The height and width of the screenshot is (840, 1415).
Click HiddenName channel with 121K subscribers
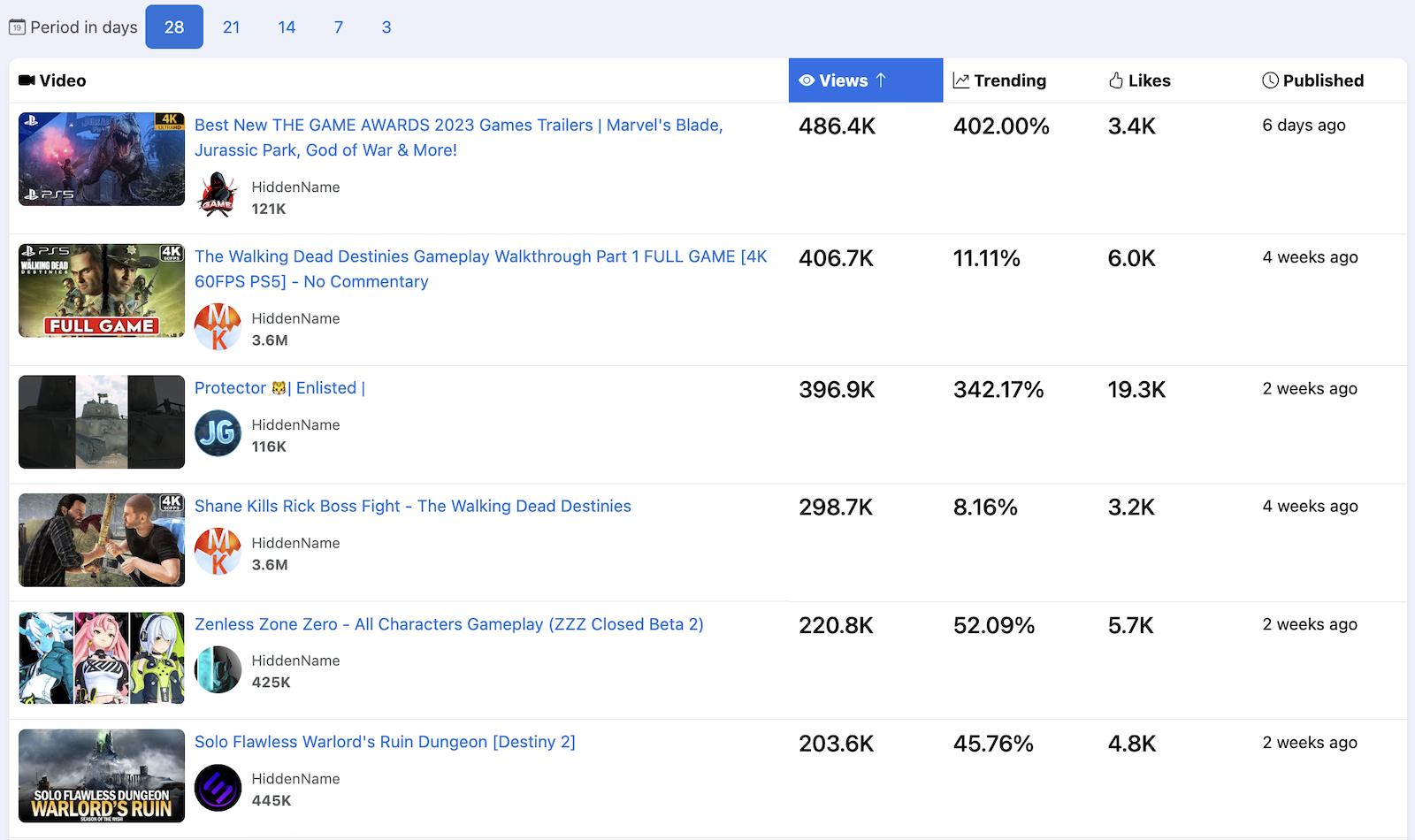295,187
